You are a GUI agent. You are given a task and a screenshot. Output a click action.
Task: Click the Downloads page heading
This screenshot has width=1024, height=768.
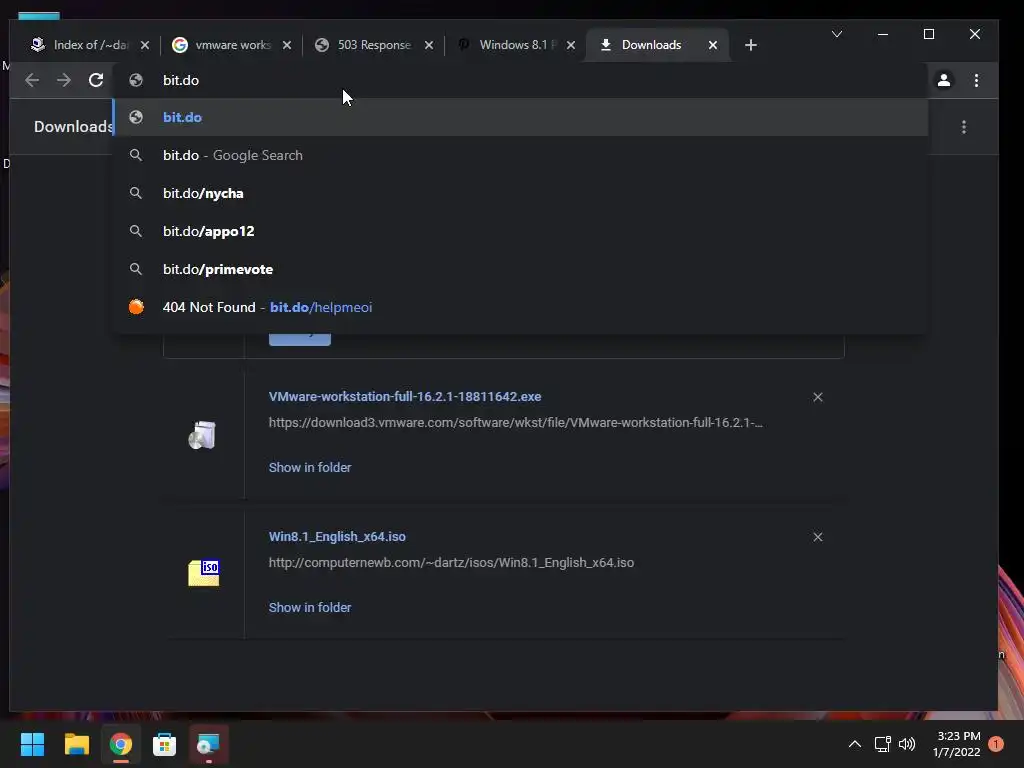coord(73,127)
